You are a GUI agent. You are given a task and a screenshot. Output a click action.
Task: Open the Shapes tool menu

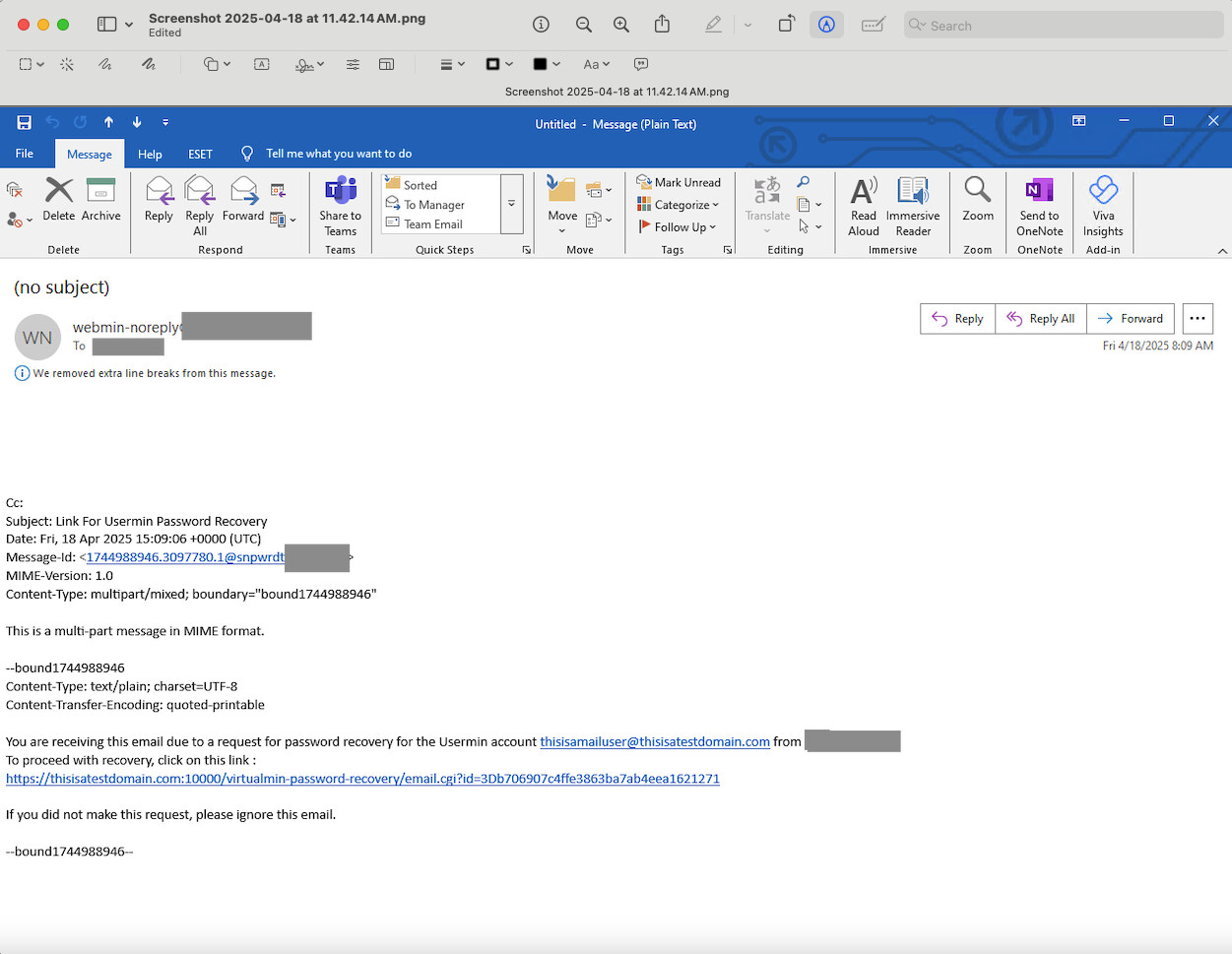[217, 64]
